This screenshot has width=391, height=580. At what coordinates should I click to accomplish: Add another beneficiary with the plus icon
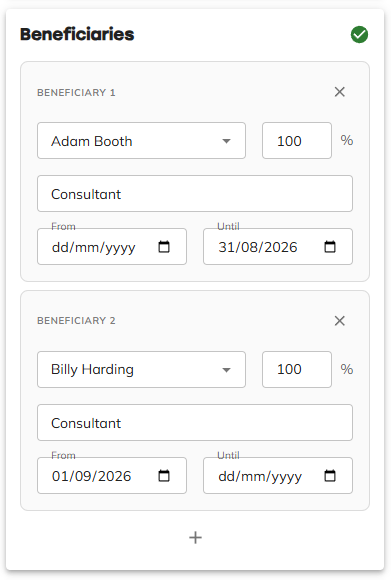point(195,537)
